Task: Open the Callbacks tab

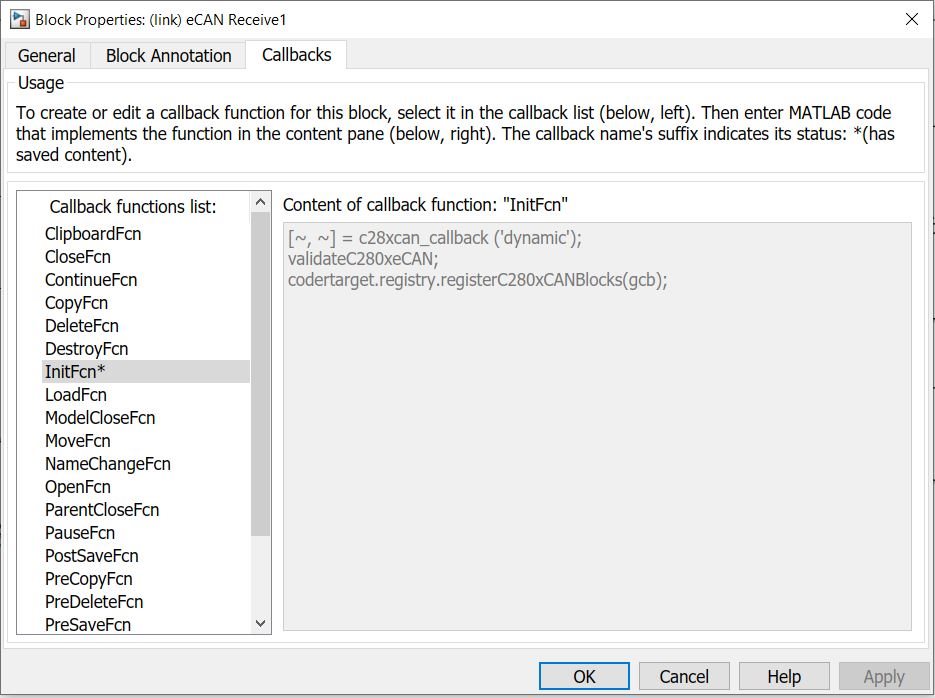Action: [x=296, y=56]
